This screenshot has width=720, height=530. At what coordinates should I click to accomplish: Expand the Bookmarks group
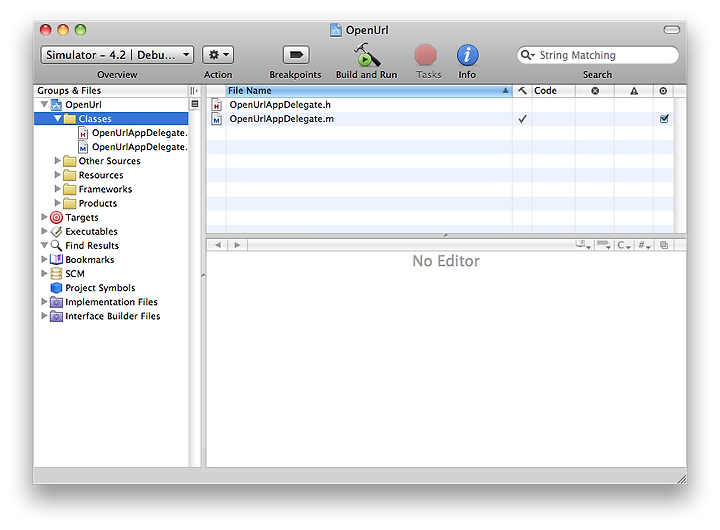[44, 259]
